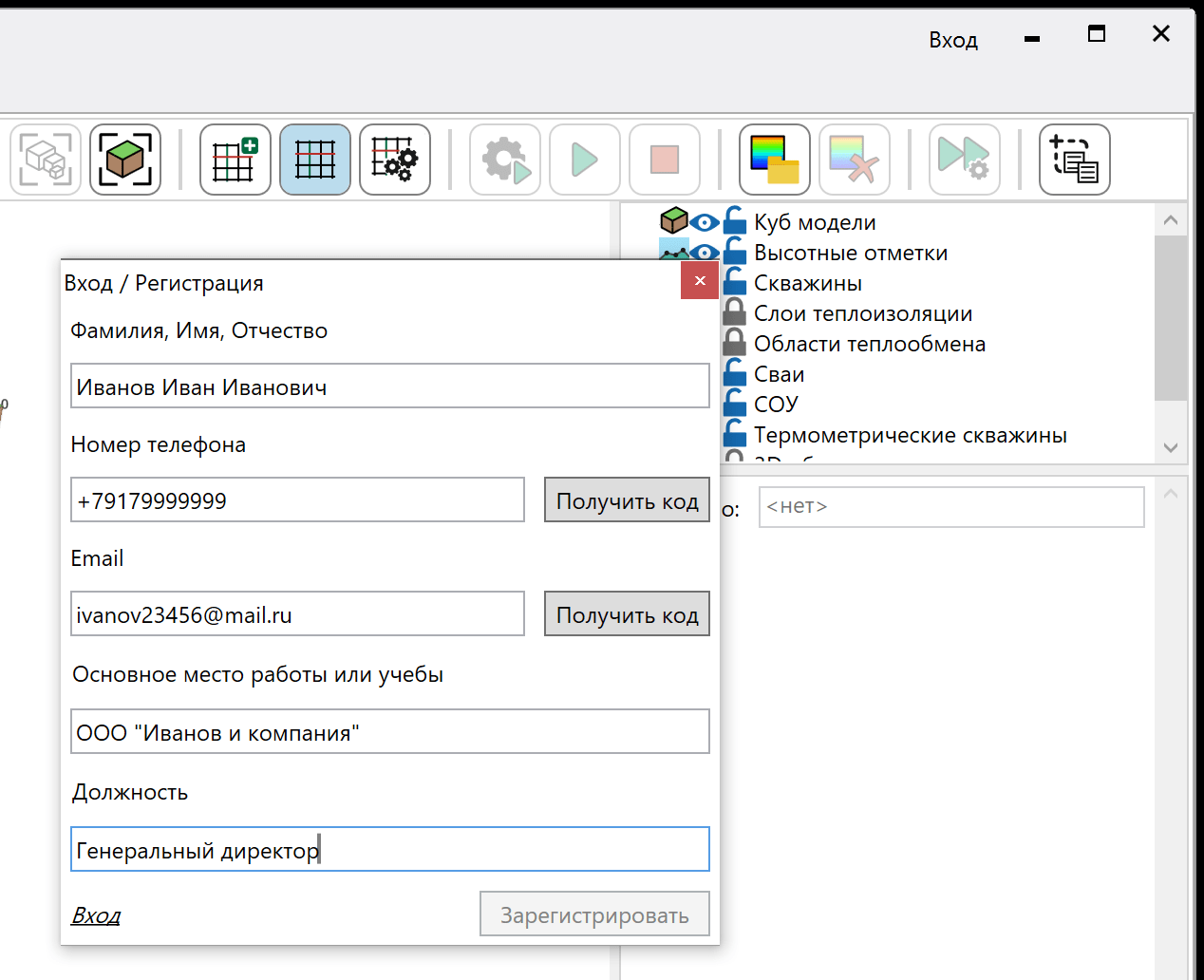Viewport: 1204px width, 980px height.
Task: Open results icon with color gradient folder
Action: click(x=775, y=160)
